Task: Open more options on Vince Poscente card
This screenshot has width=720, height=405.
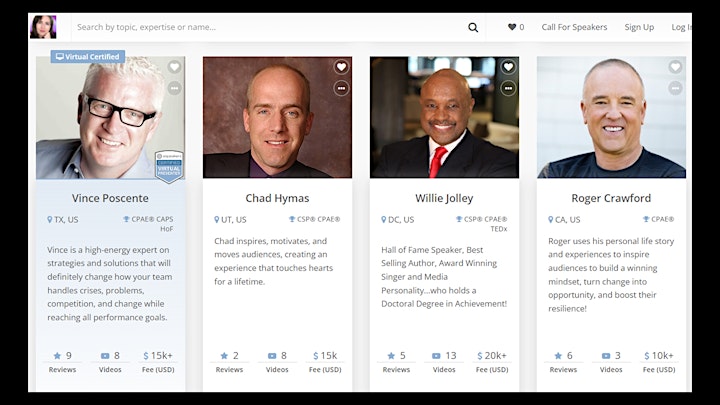Action: (174, 88)
